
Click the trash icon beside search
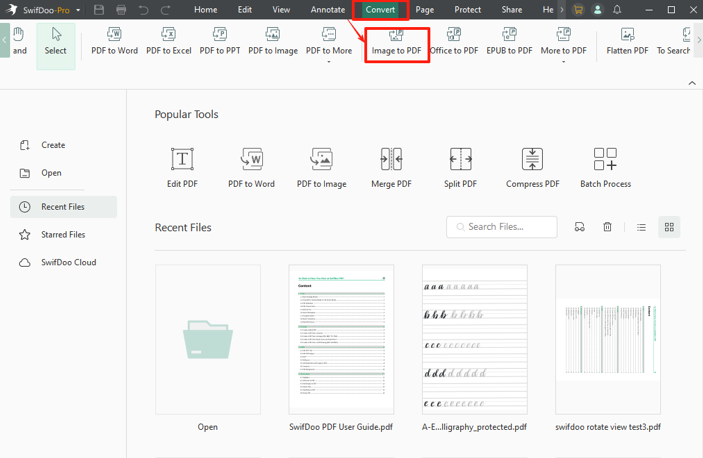[607, 227]
